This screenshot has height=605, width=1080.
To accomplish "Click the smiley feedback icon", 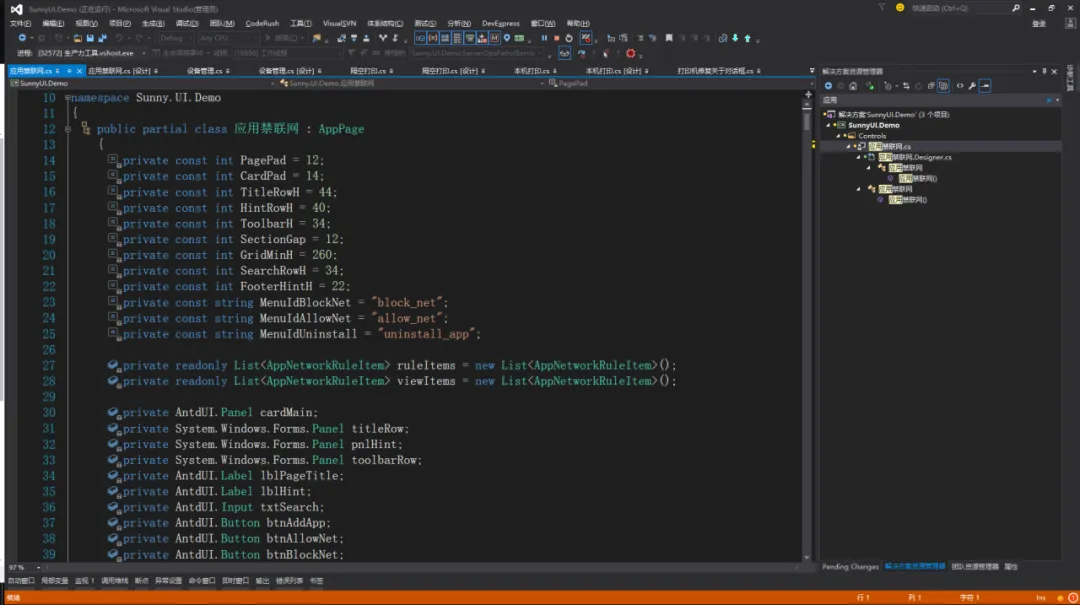I will pyautogui.click(x=900, y=8).
